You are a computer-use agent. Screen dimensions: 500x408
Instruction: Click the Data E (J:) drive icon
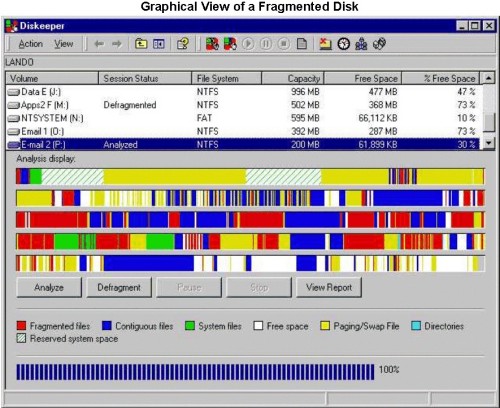point(14,92)
